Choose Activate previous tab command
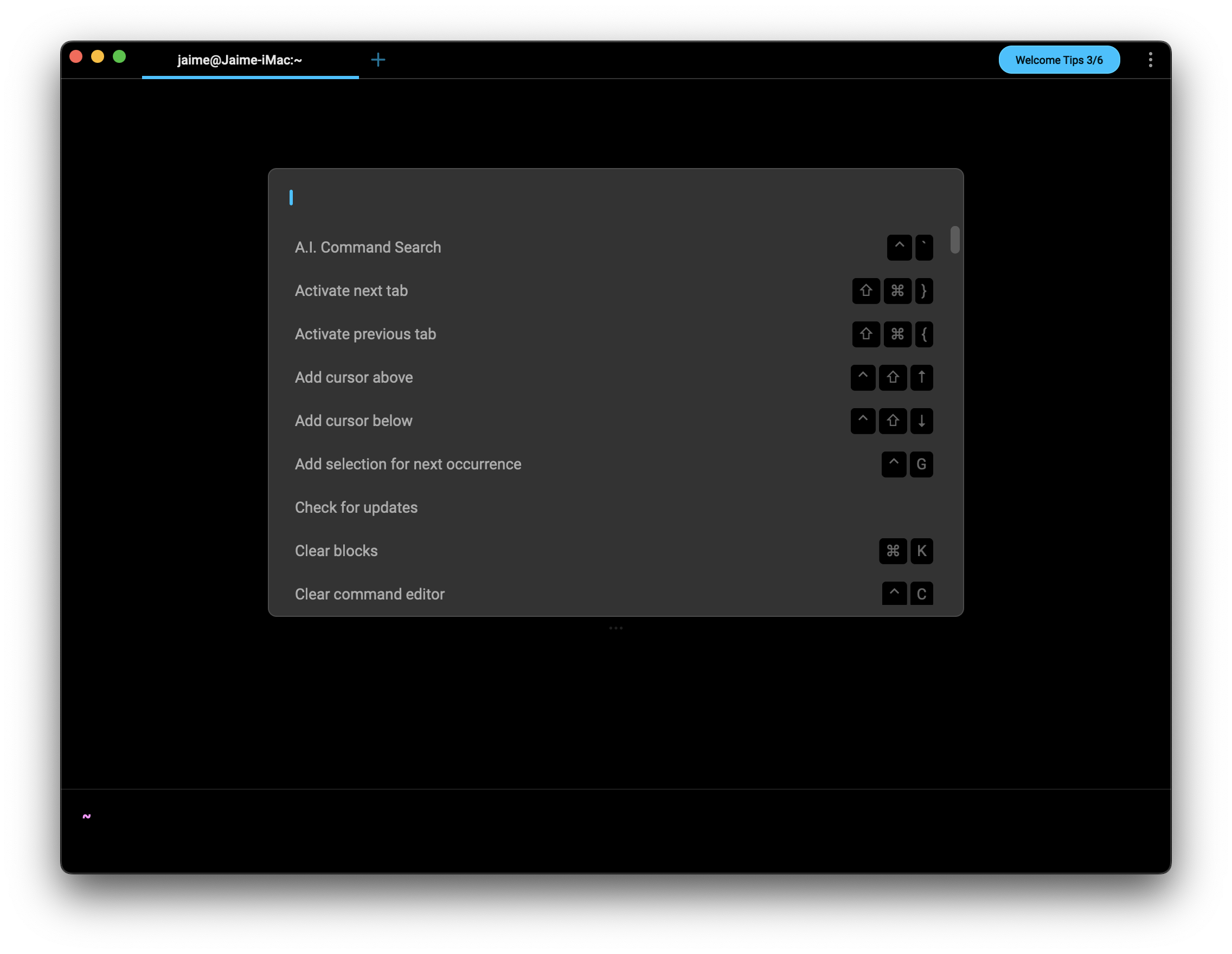 tap(365, 334)
